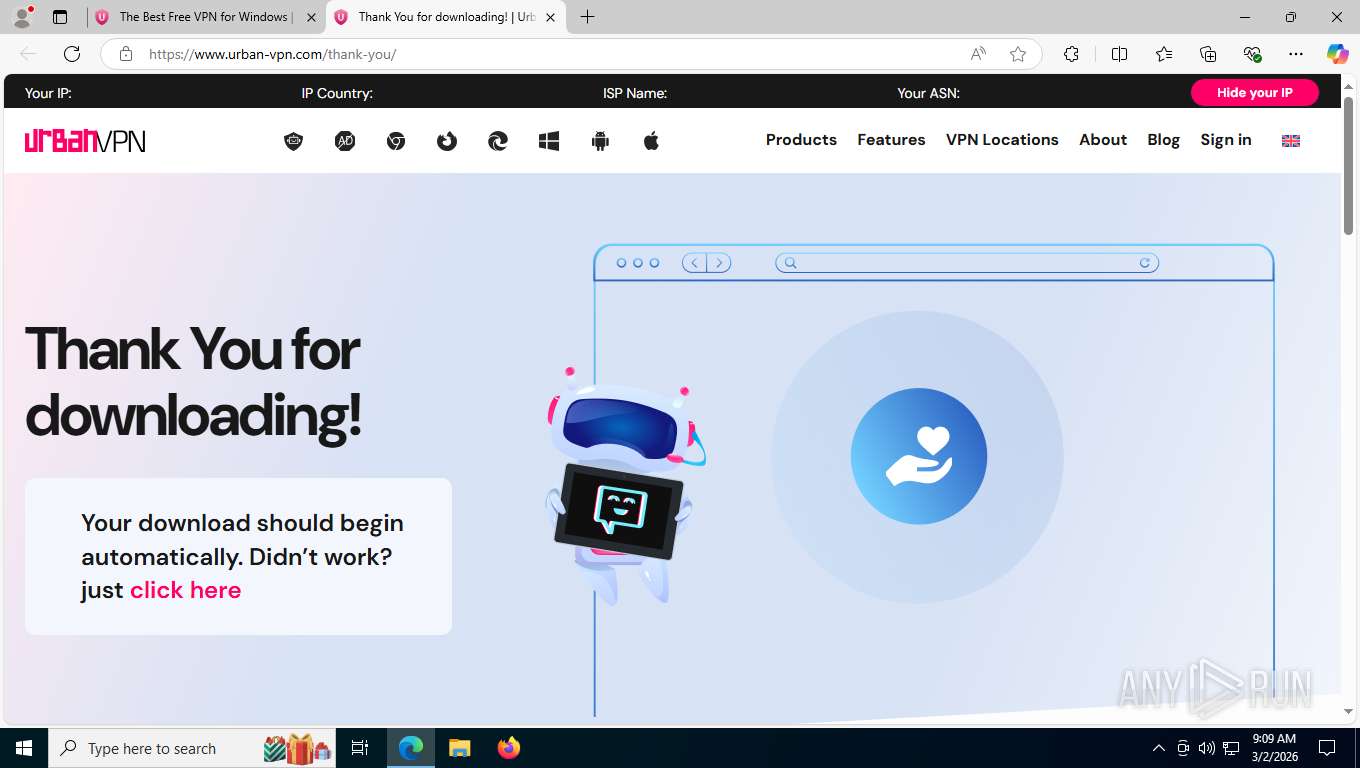The image size is (1360, 768).
Task: Open the Windows Start menu
Action: [24, 748]
